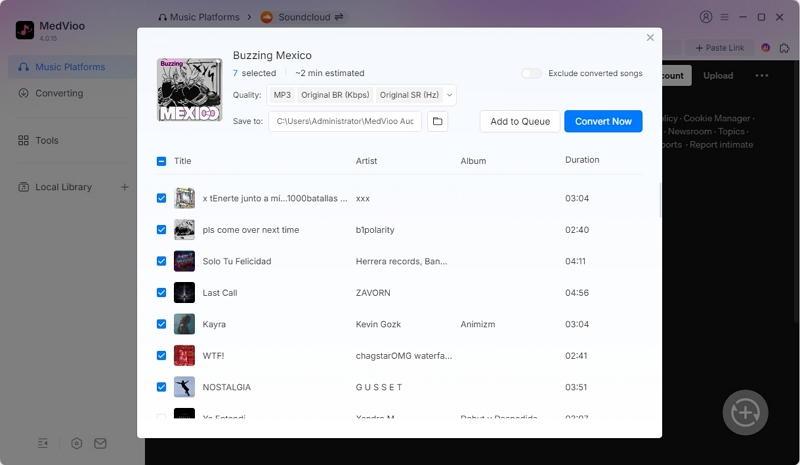Sort by Artist column header
The image size is (800, 465).
tap(366, 161)
